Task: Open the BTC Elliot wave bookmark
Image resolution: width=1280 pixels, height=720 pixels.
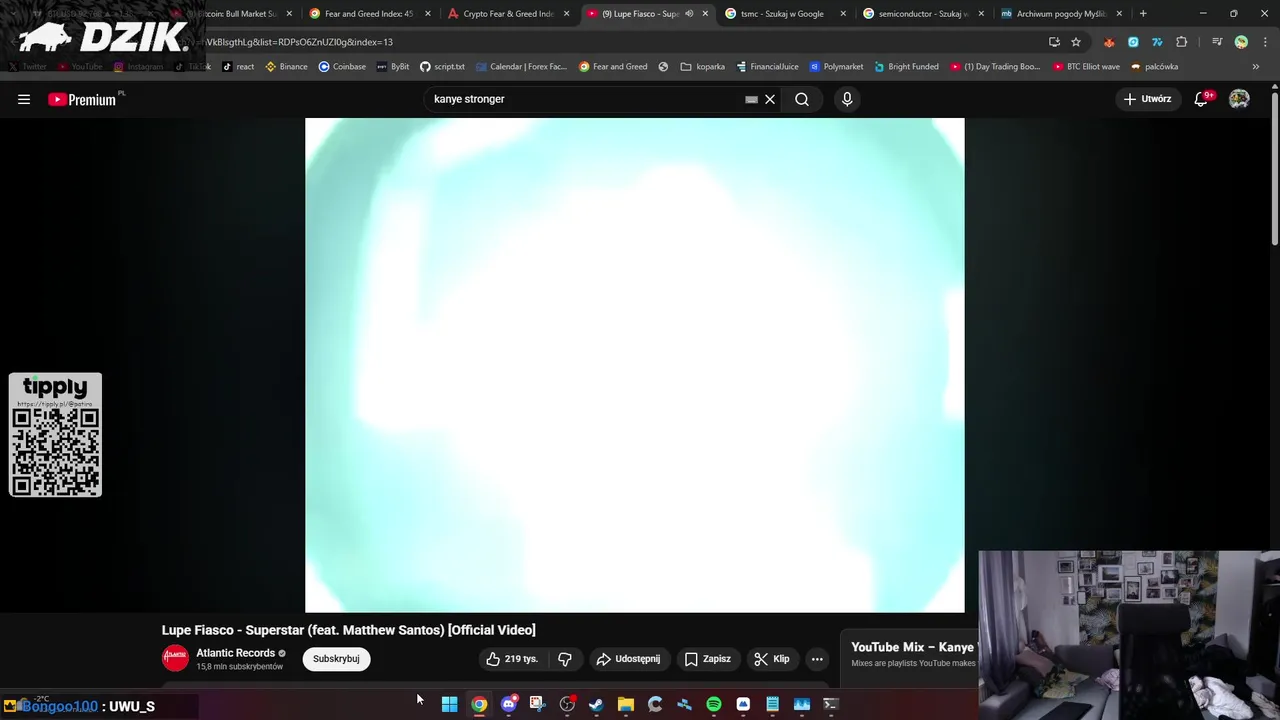Action: (x=1086, y=67)
